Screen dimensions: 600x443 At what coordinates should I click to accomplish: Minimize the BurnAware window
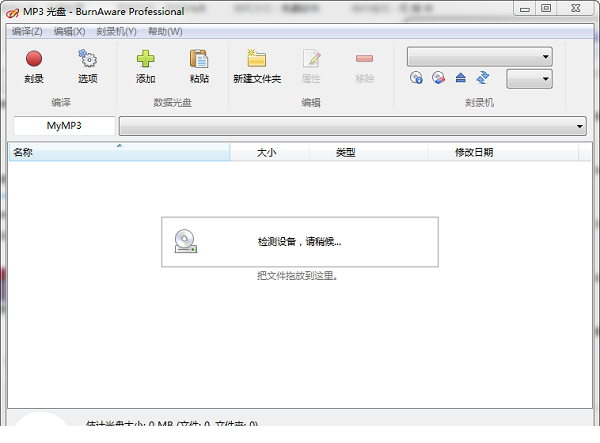tap(525, 8)
